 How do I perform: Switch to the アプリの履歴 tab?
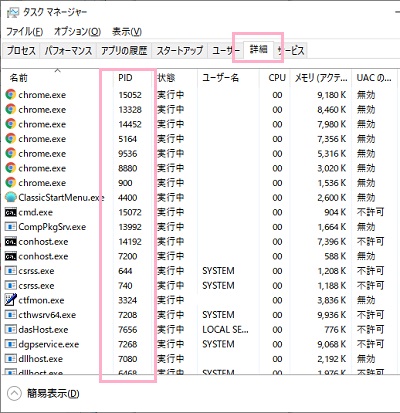coord(124,51)
